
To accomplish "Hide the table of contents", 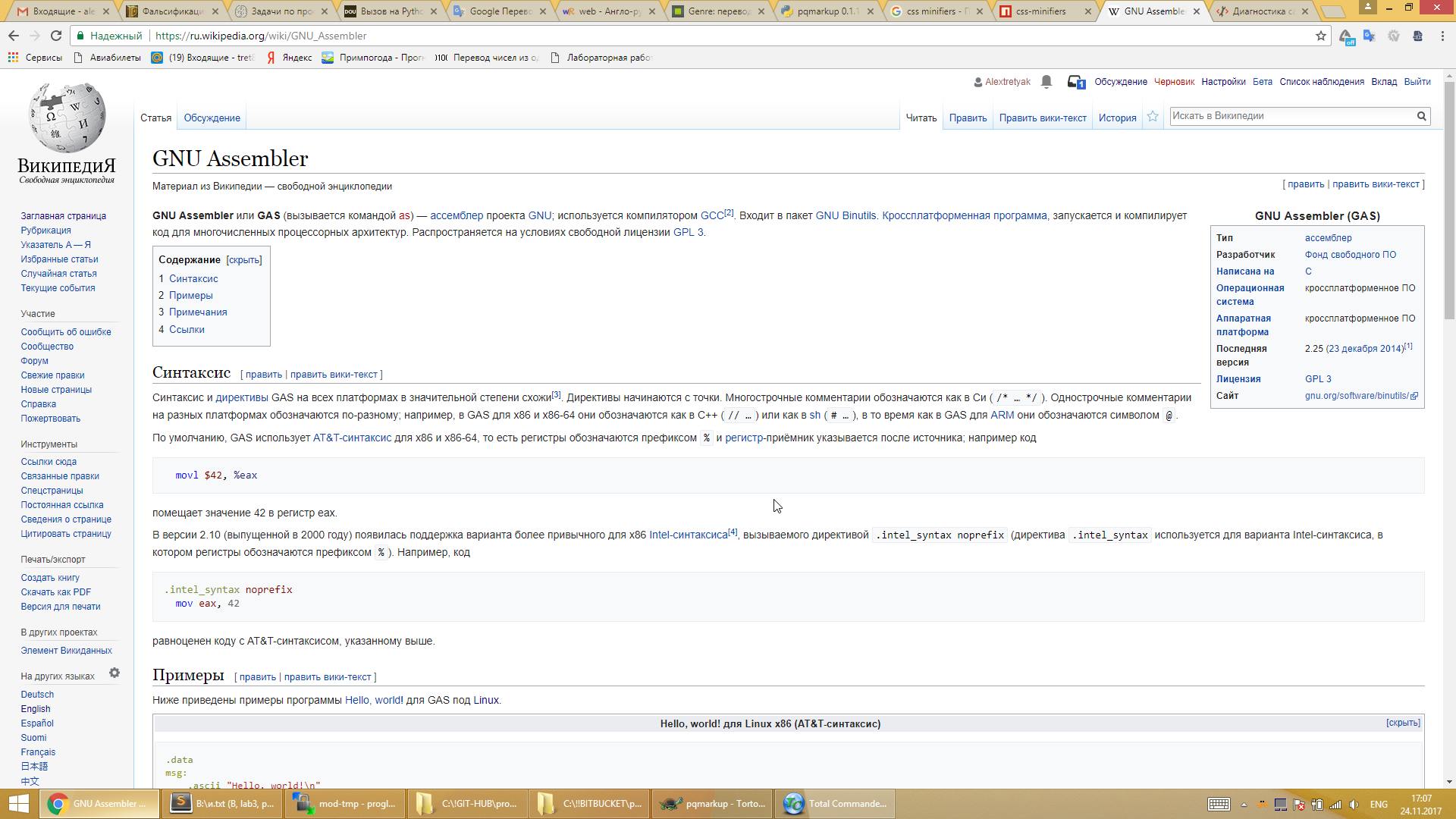I will (x=244, y=260).
